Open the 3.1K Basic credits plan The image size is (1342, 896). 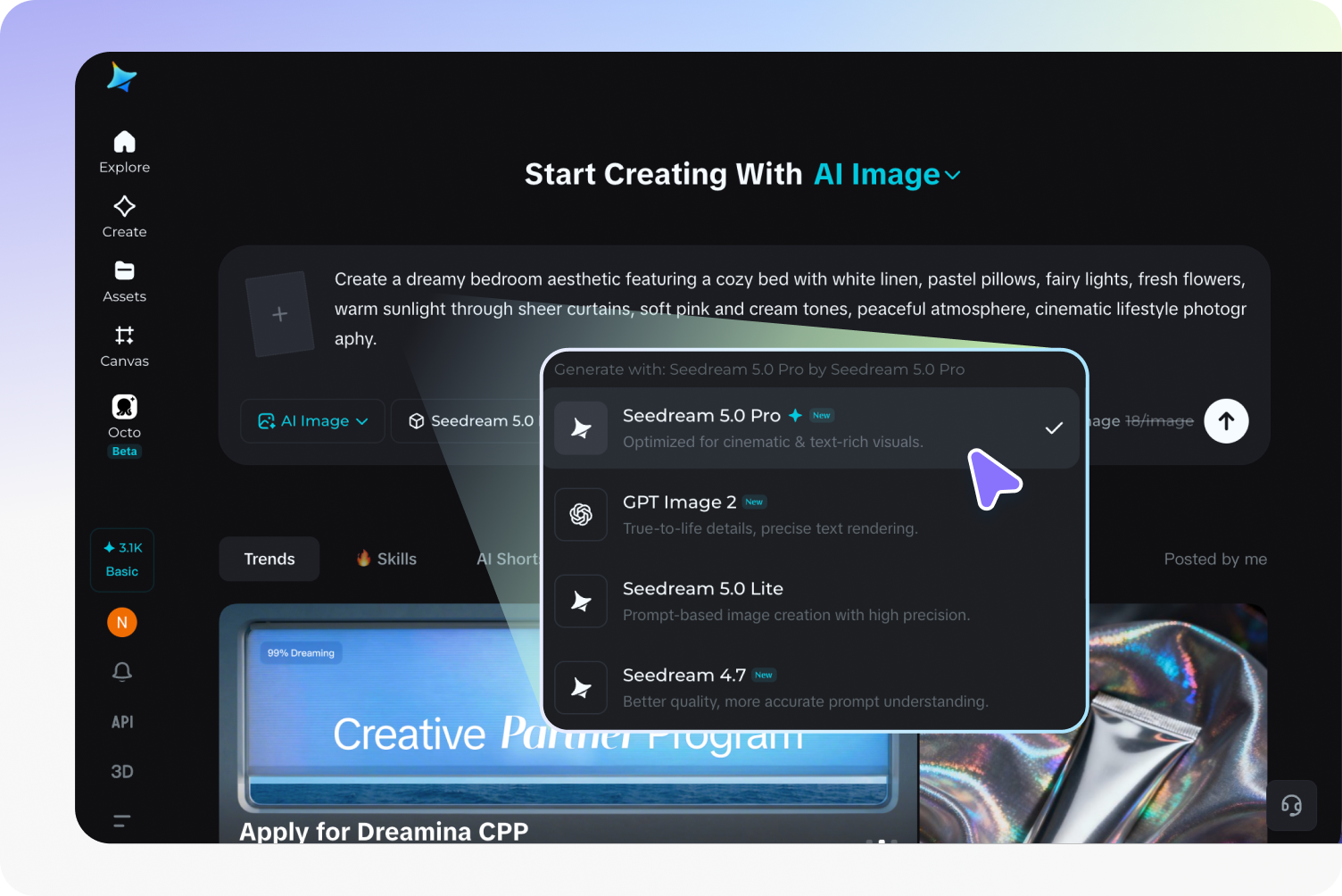[122, 560]
